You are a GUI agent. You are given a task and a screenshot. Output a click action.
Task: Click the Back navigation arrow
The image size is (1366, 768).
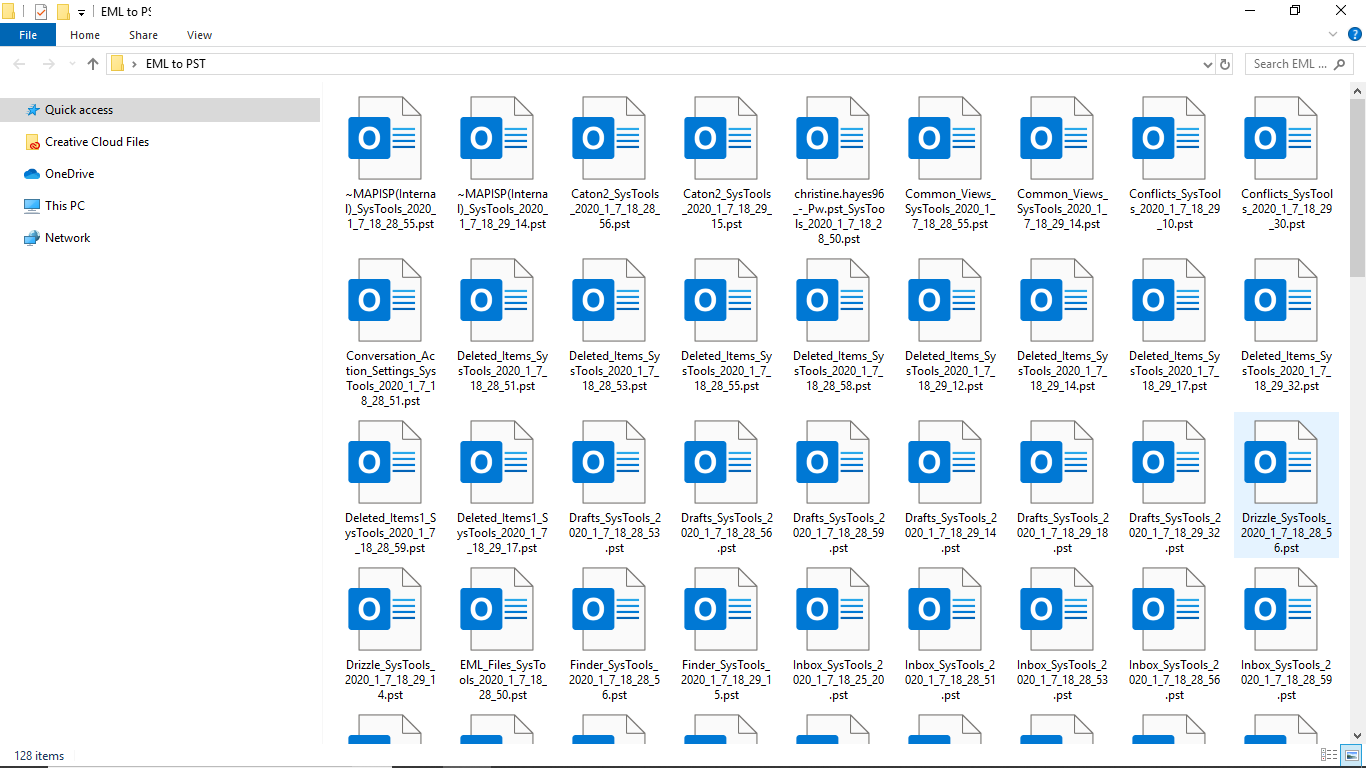20,64
